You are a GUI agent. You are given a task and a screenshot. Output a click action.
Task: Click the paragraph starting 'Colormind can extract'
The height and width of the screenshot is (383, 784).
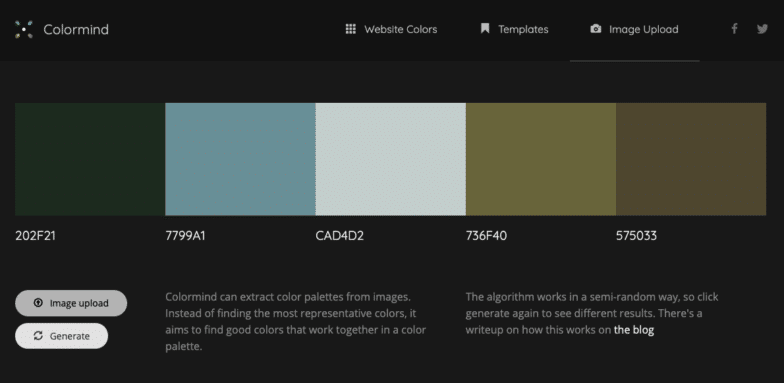296,322
